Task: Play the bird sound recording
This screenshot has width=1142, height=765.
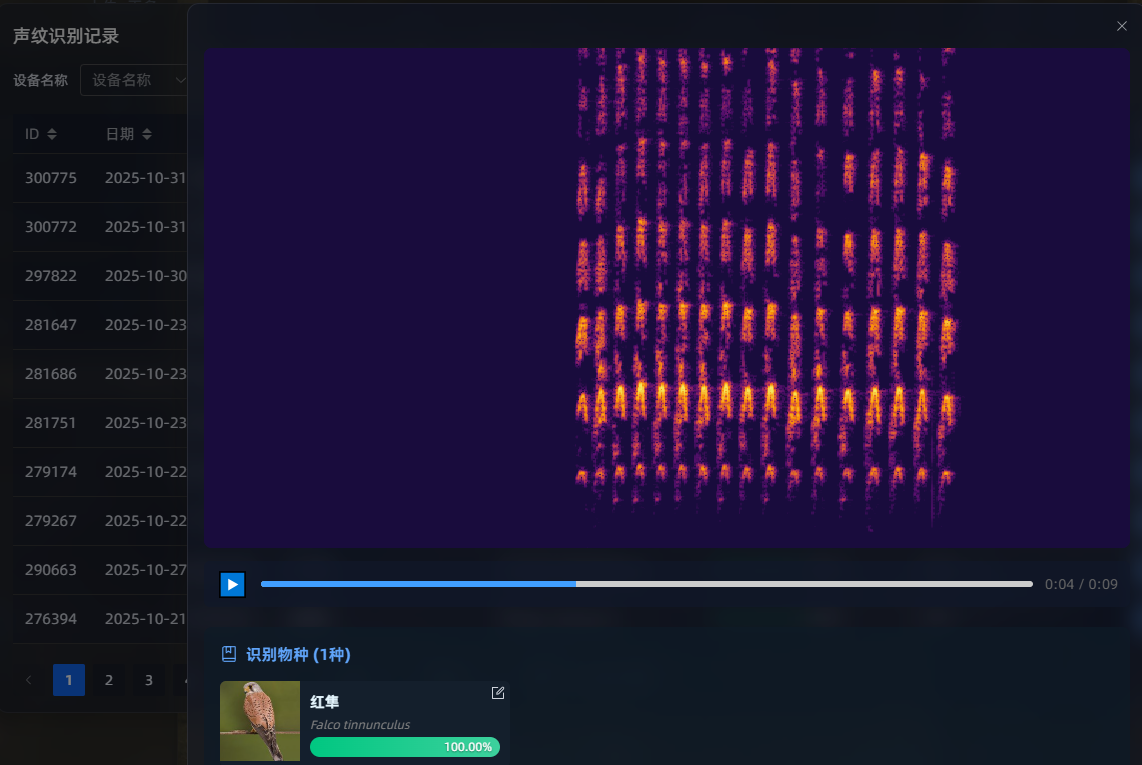Action: click(232, 584)
